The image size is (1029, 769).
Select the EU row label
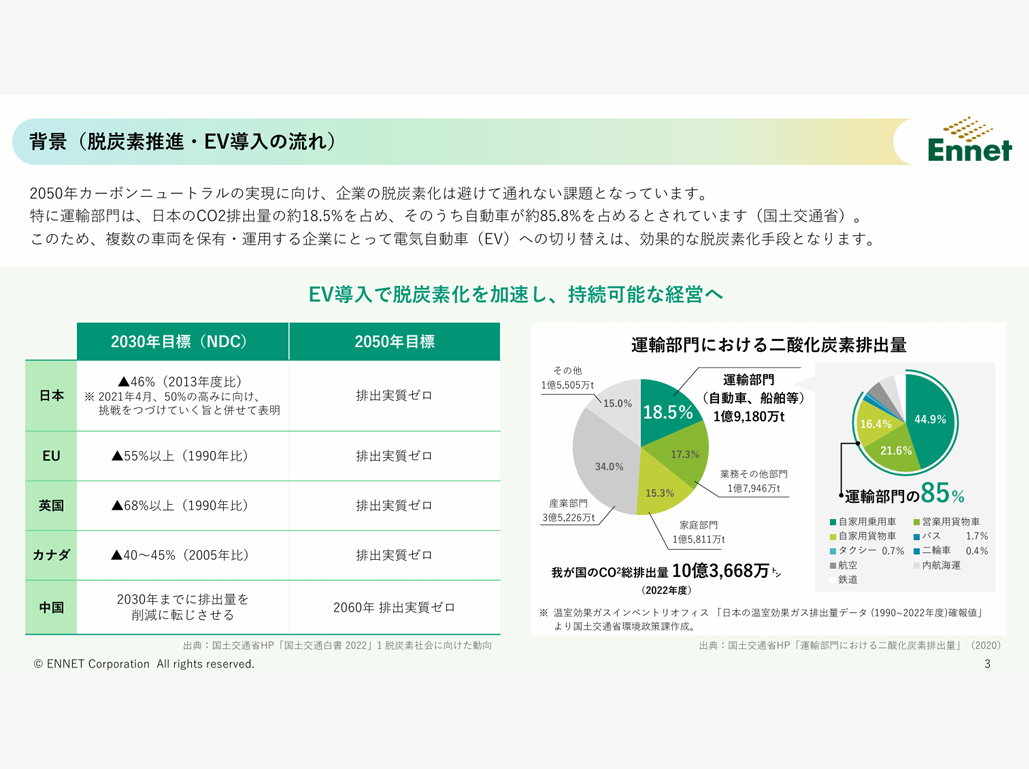coord(51,456)
